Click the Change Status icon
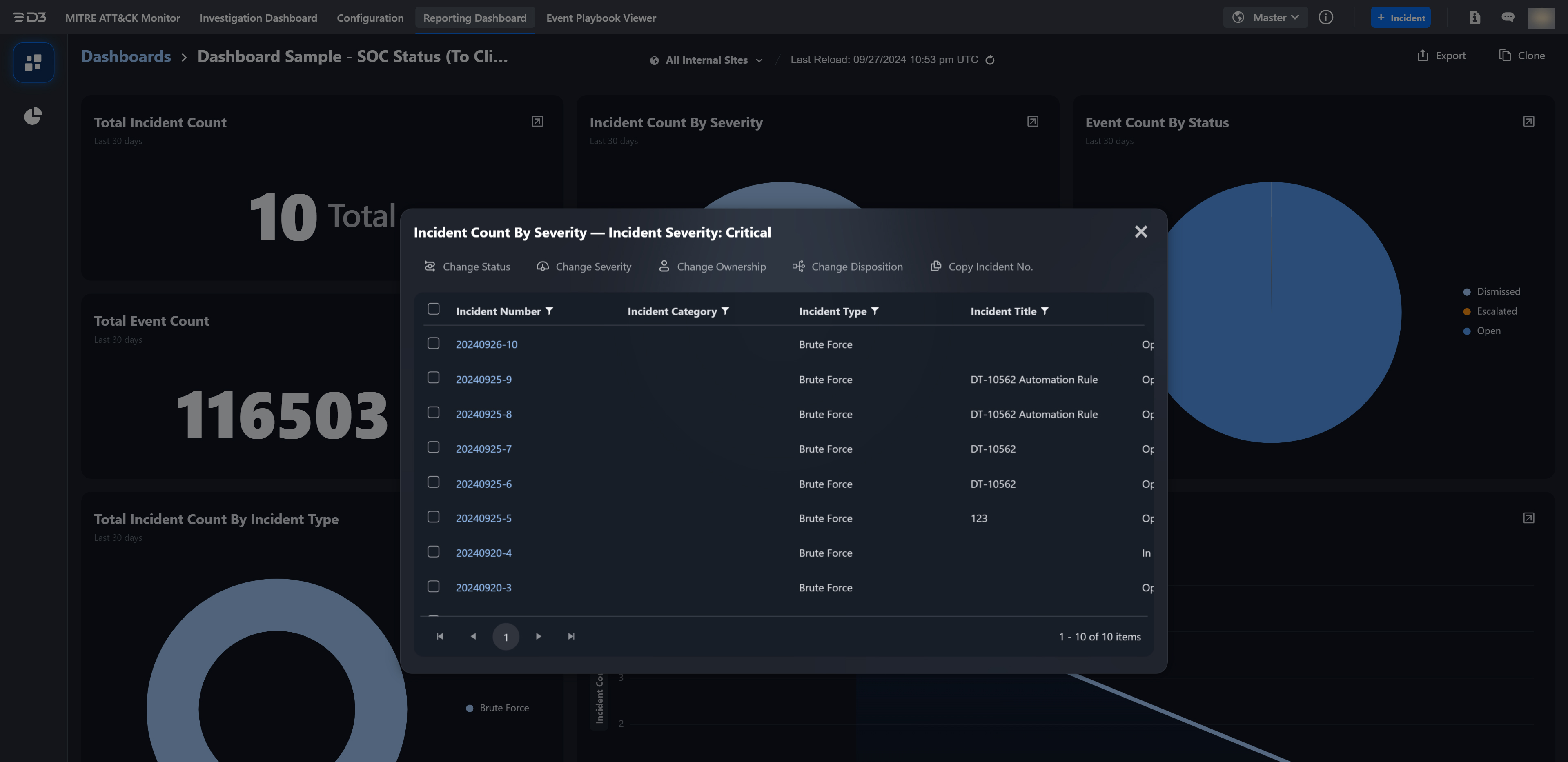This screenshot has width=1568, height=762. click(430, 266)
